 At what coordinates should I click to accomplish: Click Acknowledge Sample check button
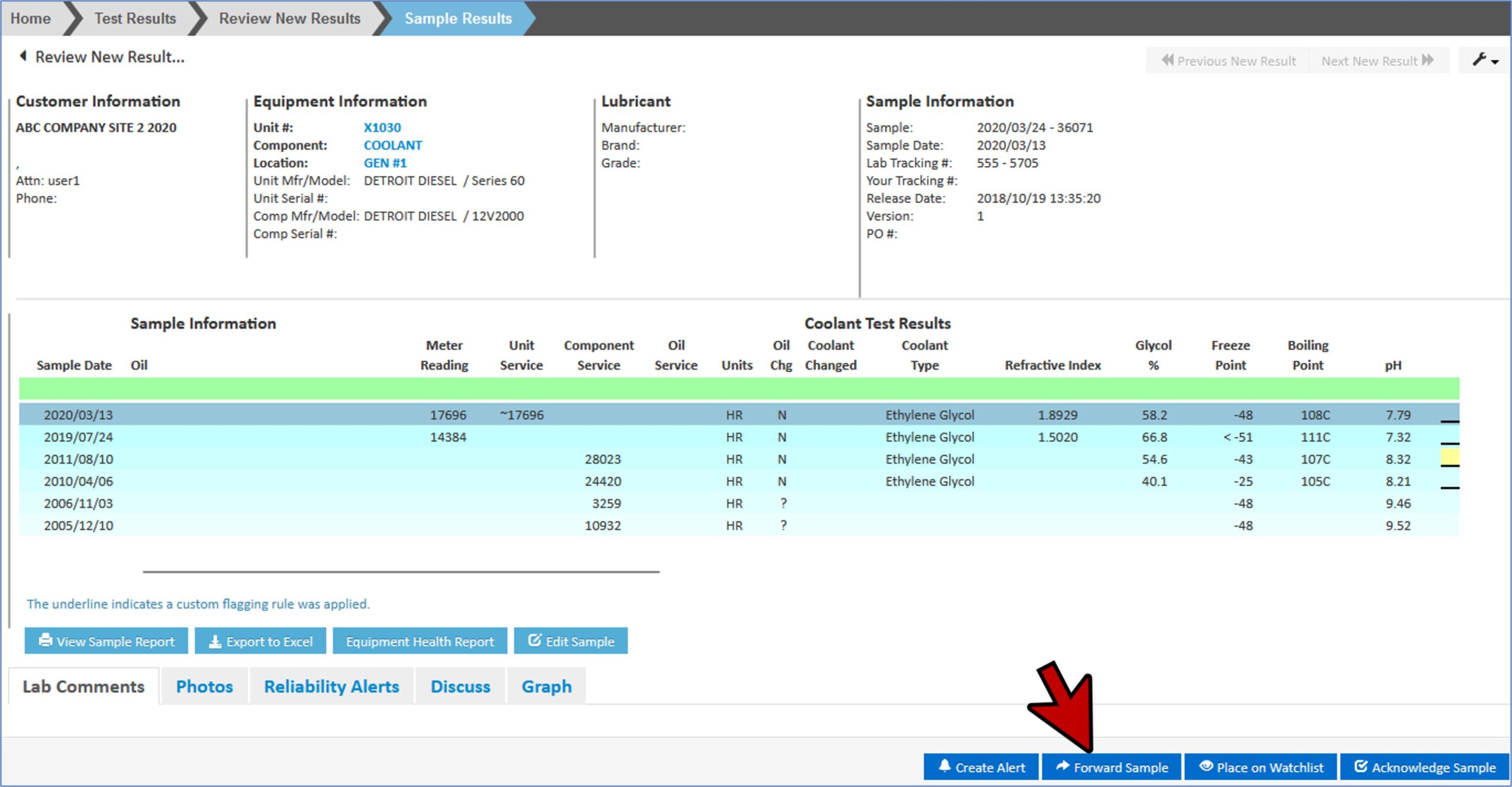(x=1425, y=767)
